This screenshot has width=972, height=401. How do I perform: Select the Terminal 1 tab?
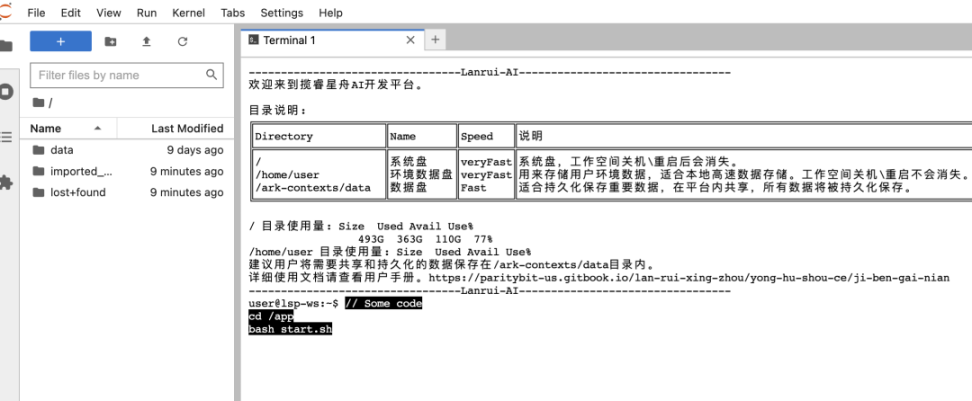coord(288,40)
